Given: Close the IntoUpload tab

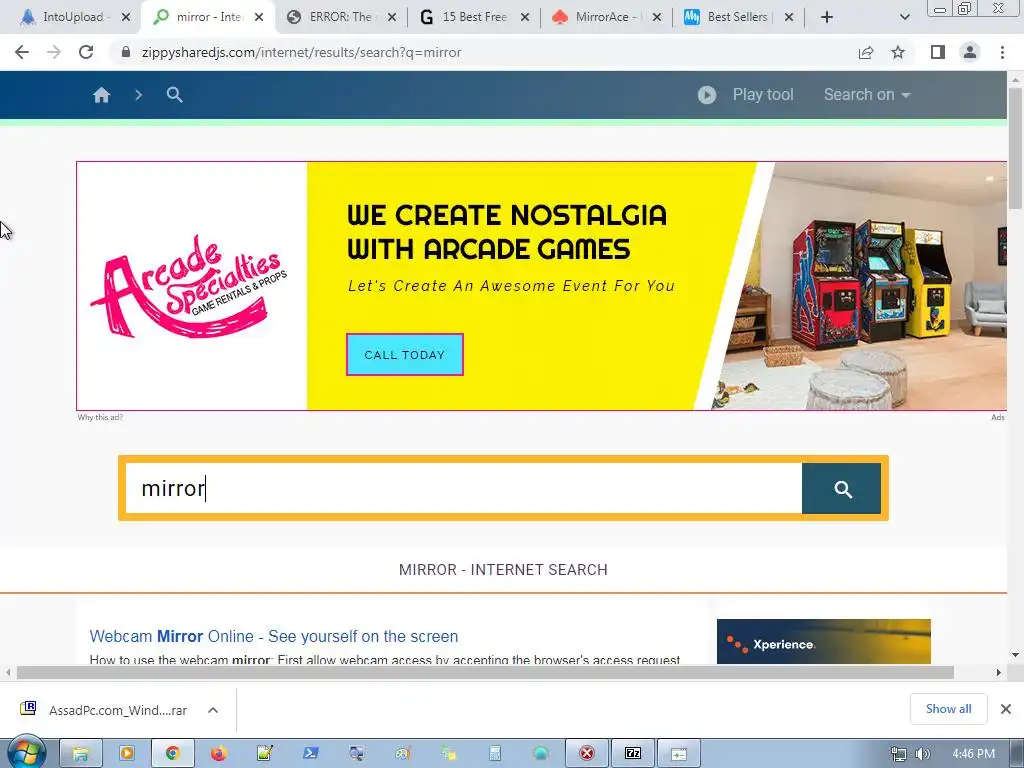Looking at the screenshot, I should point(126,18).
